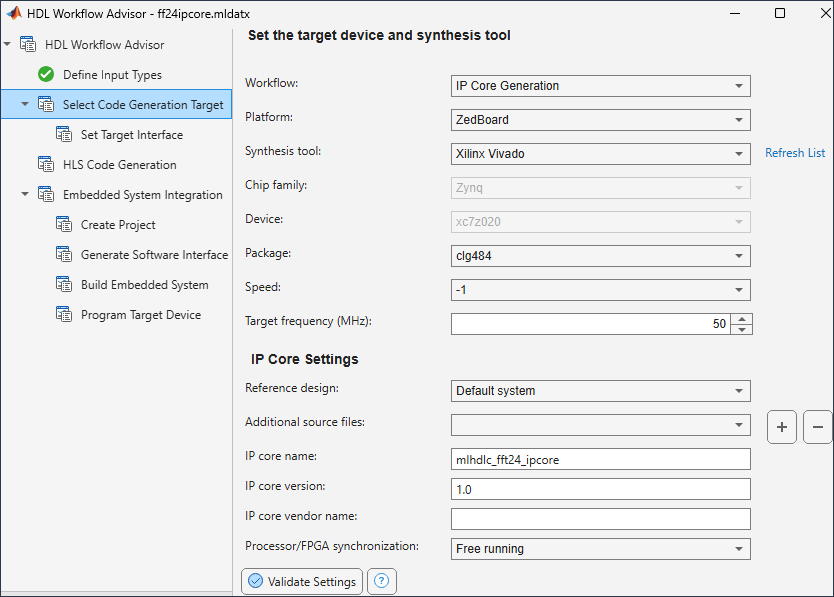Select Define Input Types in the task tree
Viewport: 834px width, 597px height.
click(x=112, y=75)
